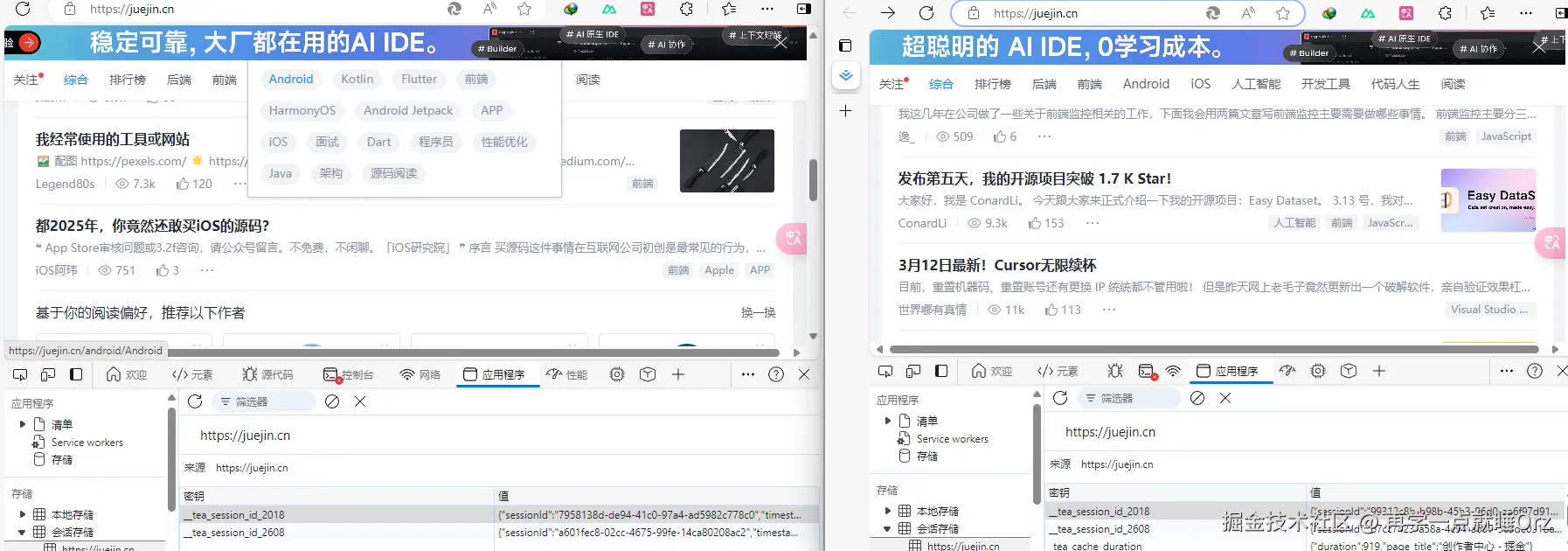Toggle the sidebar panel icon in left DevTools
1568x551 pixels.
click(76, 374)
